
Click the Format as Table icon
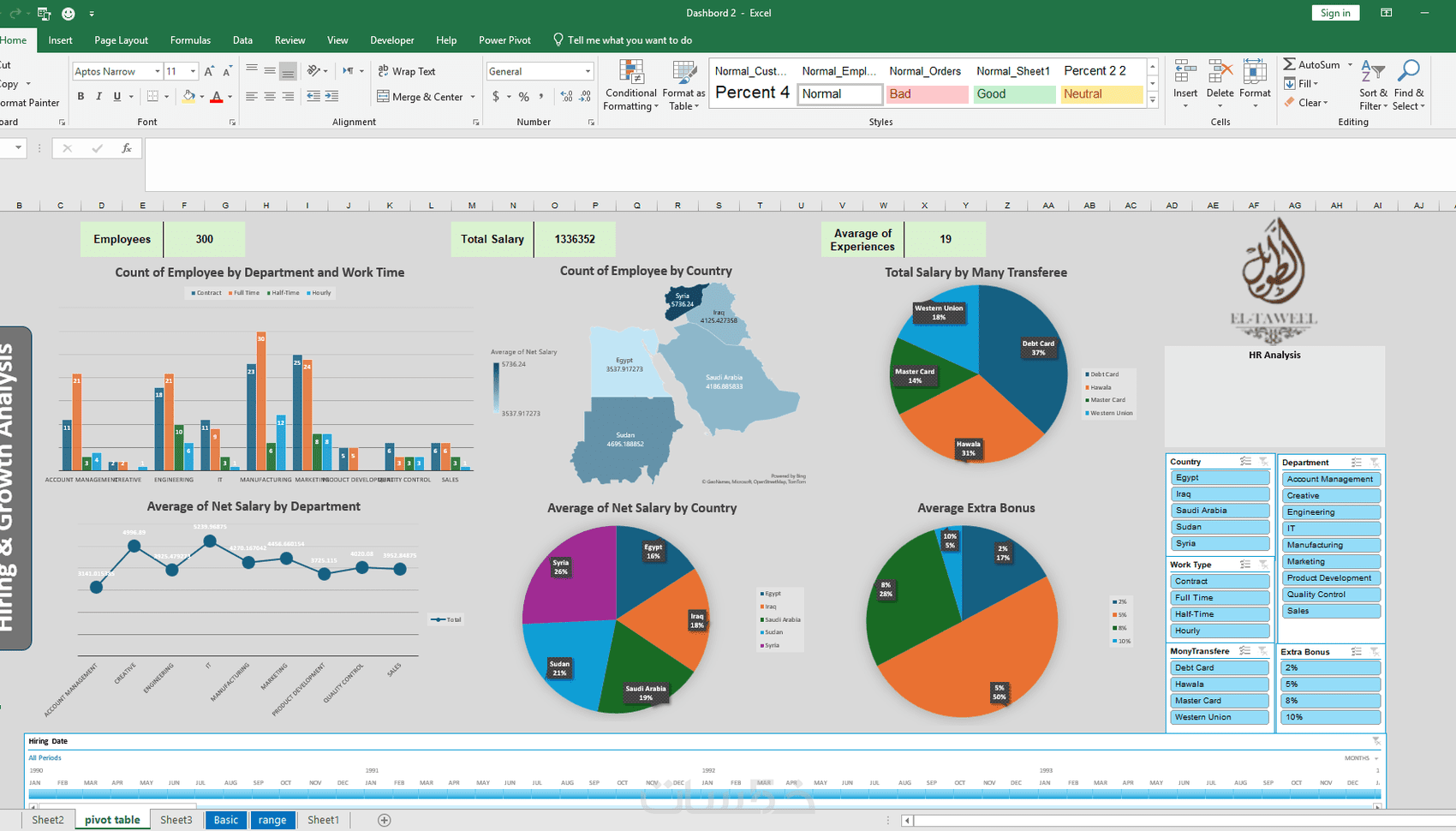coord(683,74)
